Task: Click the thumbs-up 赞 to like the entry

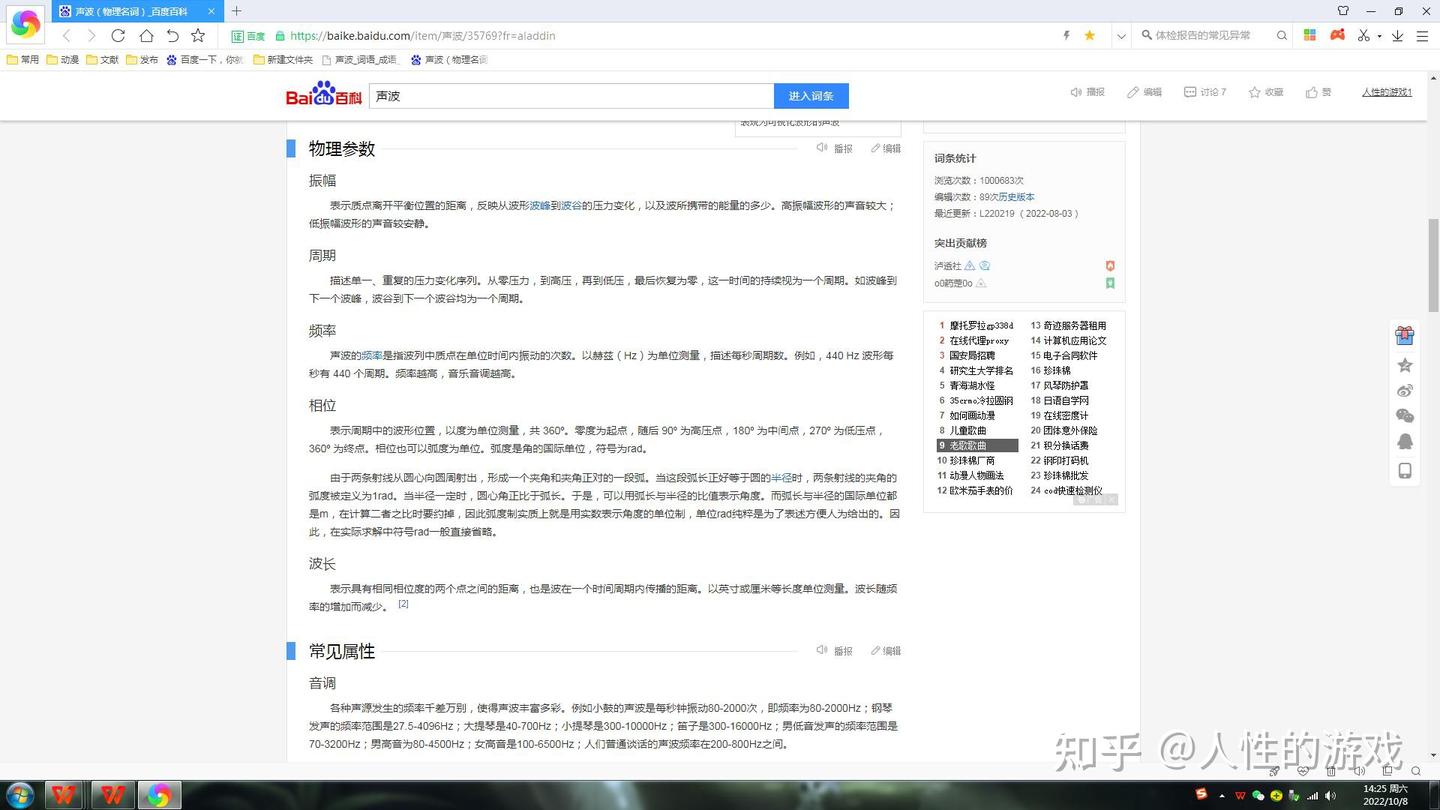Action: [1311, 91]
